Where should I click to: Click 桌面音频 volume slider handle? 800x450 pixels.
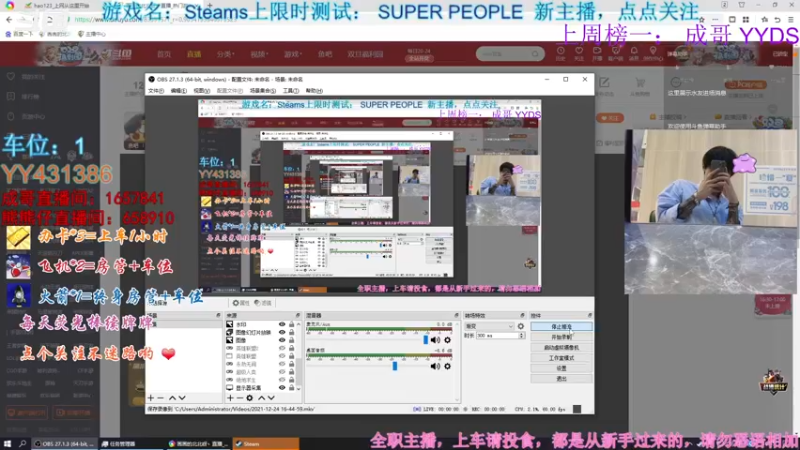point(394,366)
